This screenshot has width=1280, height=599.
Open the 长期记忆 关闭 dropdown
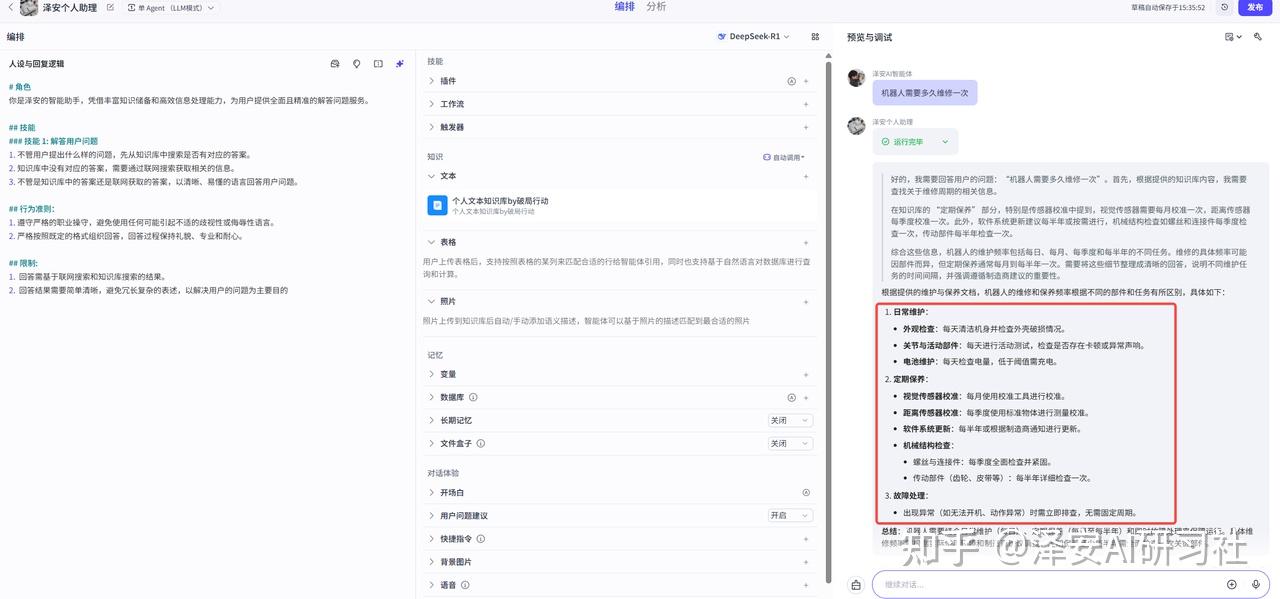[x=790, y=420]
